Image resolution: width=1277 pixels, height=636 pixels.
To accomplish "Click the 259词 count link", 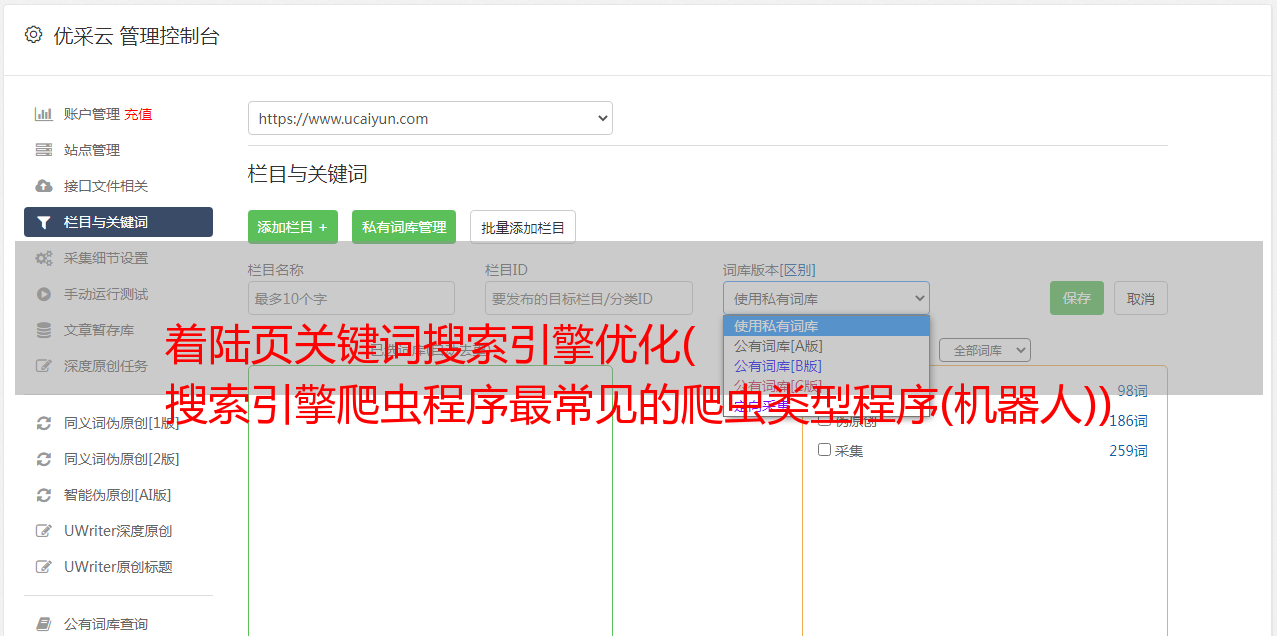I will [1128, 451].
